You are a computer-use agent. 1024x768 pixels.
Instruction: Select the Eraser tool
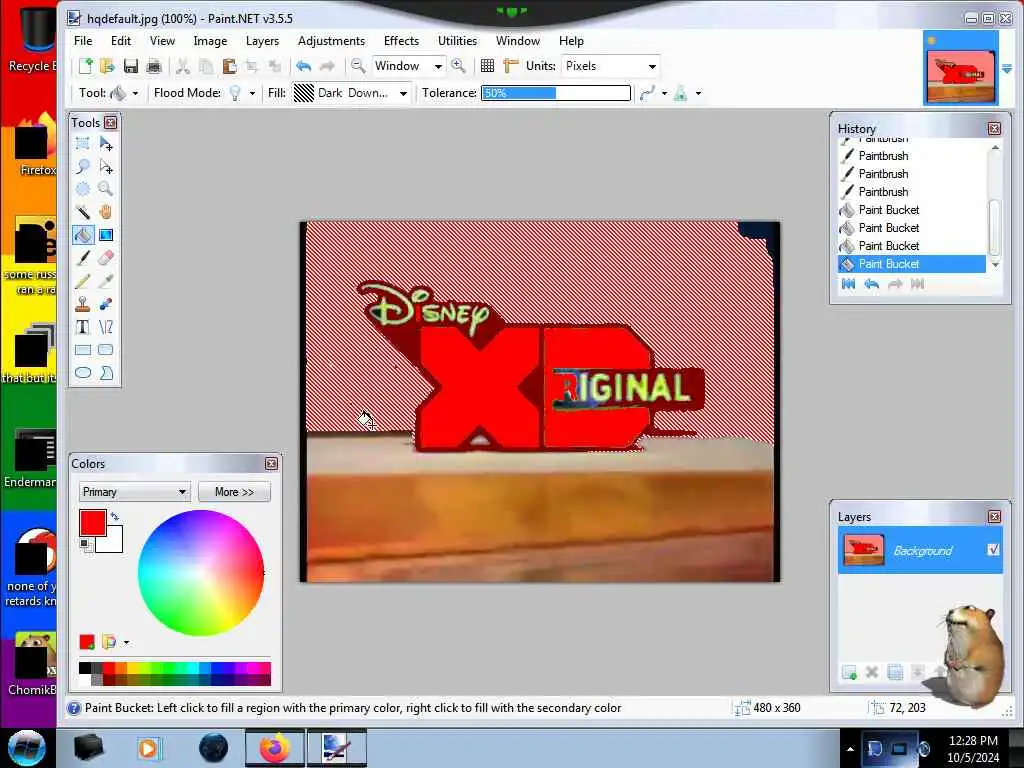click(106, 258)
